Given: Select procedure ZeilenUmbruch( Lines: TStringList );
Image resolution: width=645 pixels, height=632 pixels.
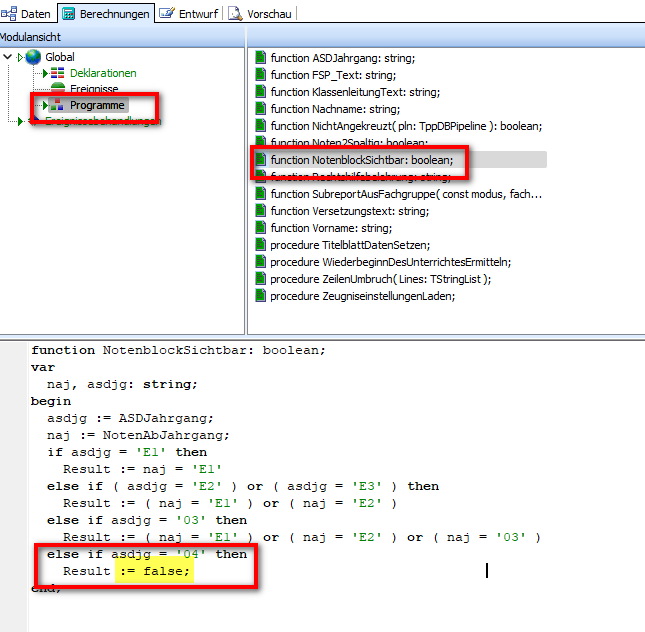Looking at the screenshot, I should (381, 279).
